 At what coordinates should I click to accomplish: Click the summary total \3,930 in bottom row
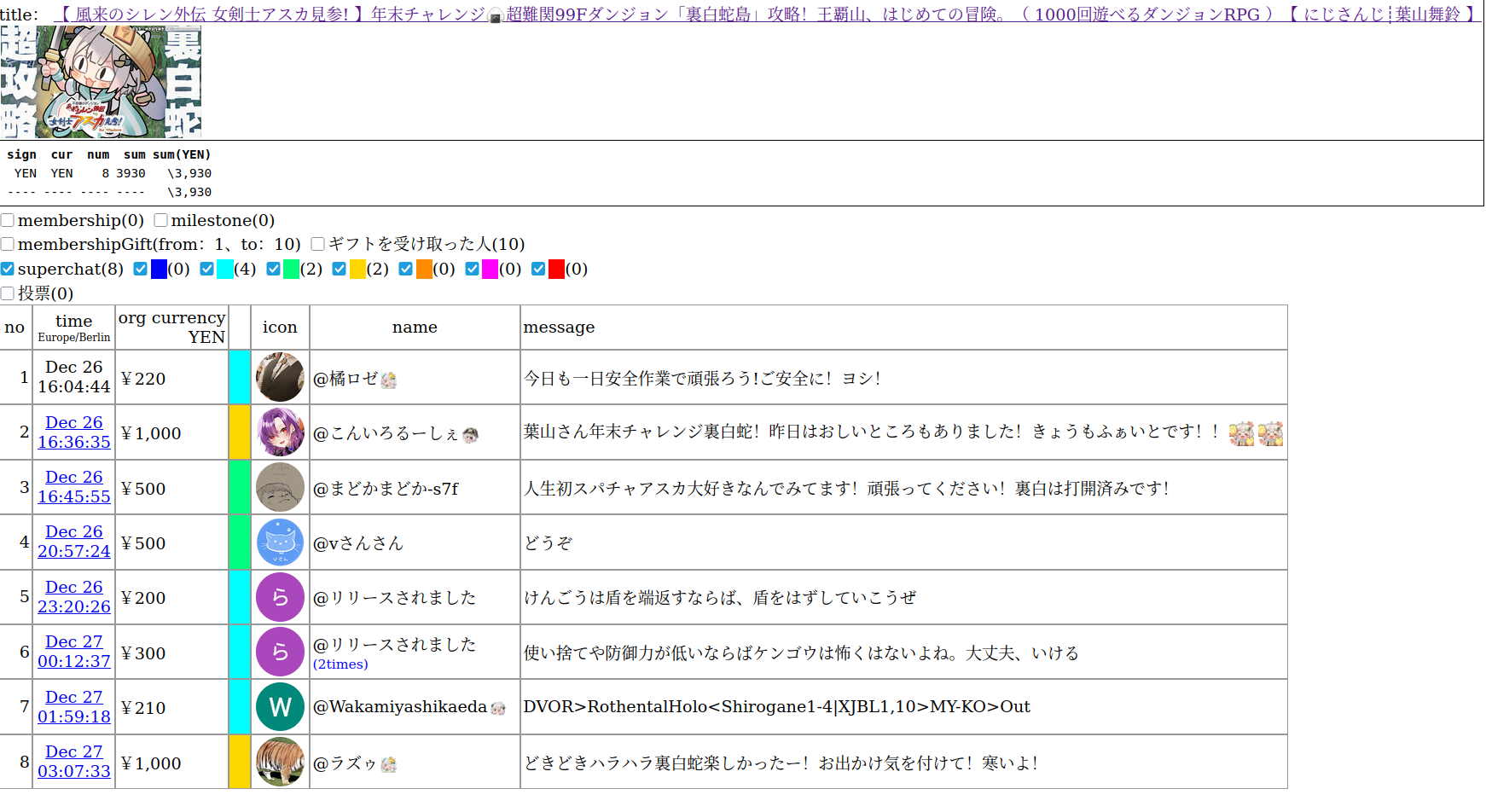(x=189, y=192)
